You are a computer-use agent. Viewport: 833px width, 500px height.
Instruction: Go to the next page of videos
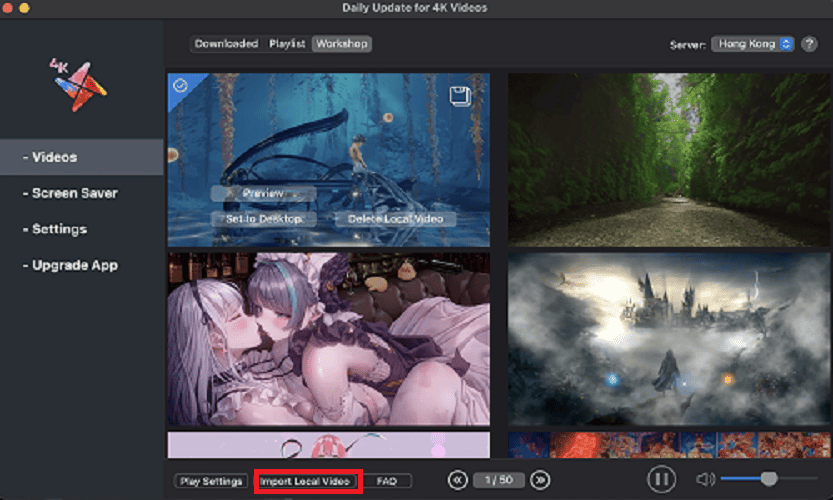click(539, 480)
